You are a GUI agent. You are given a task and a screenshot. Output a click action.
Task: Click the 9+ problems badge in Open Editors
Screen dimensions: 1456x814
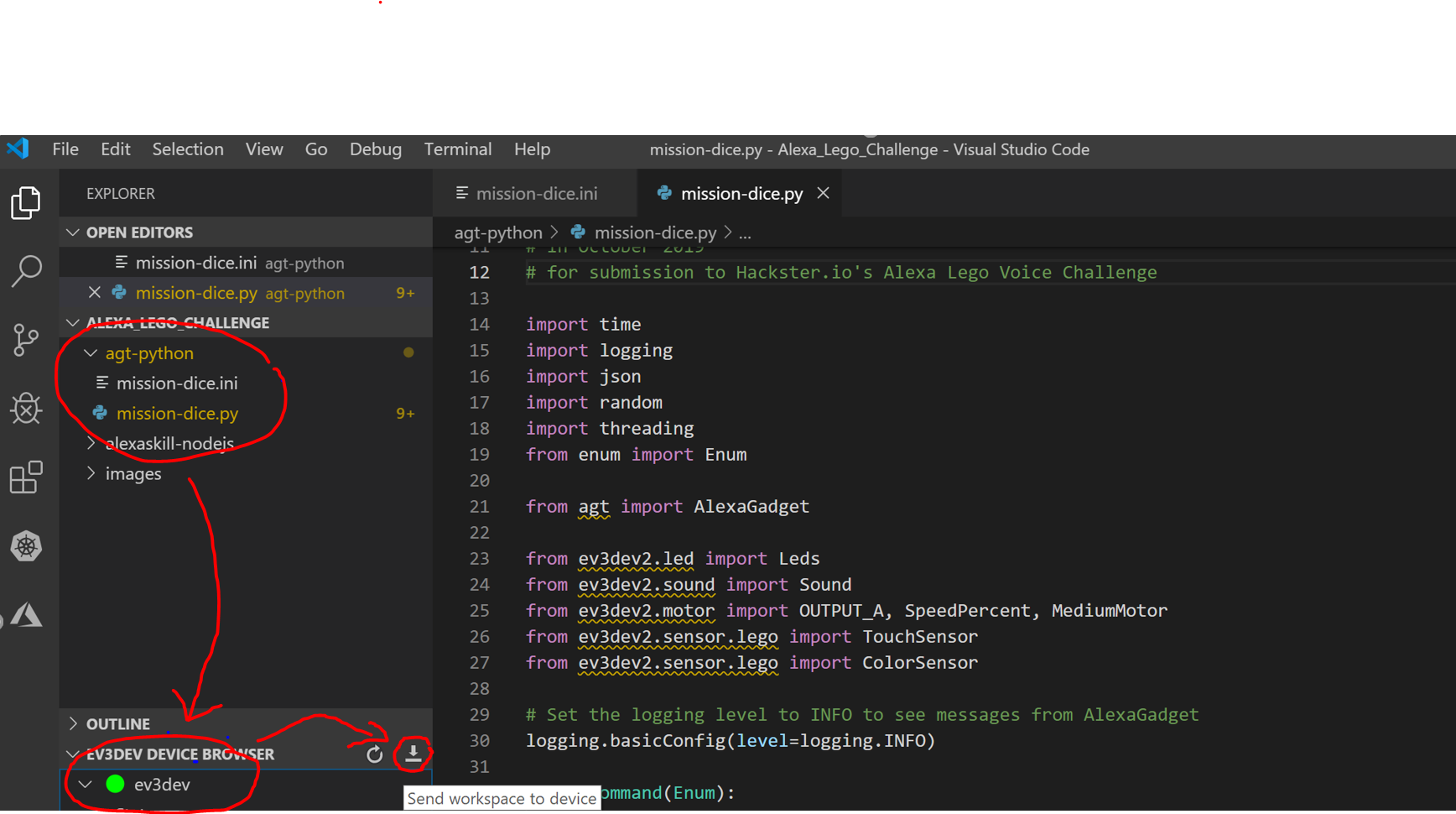tap(405, 293)
